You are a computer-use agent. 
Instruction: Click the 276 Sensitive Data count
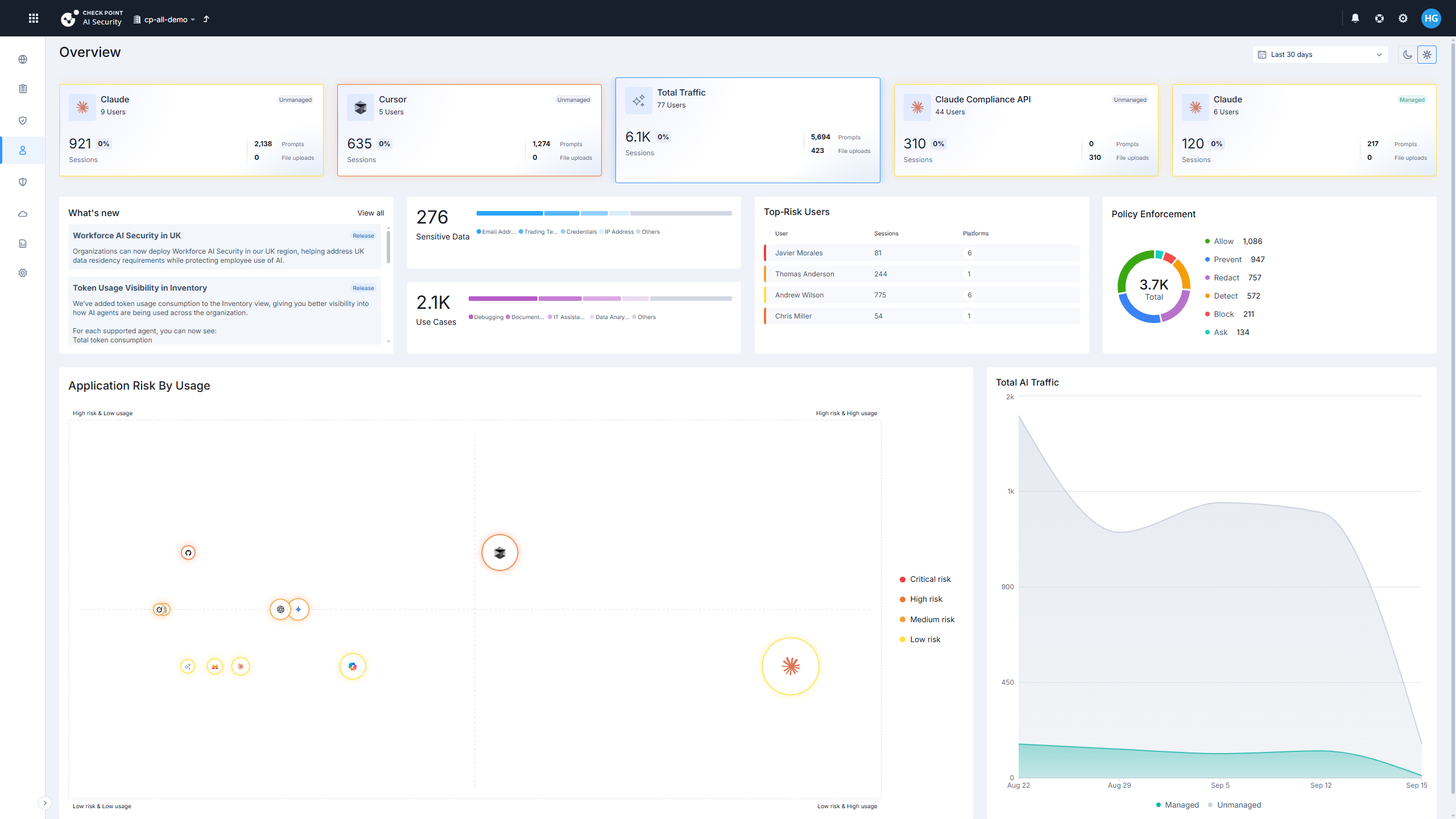click(x=432, y=217)
